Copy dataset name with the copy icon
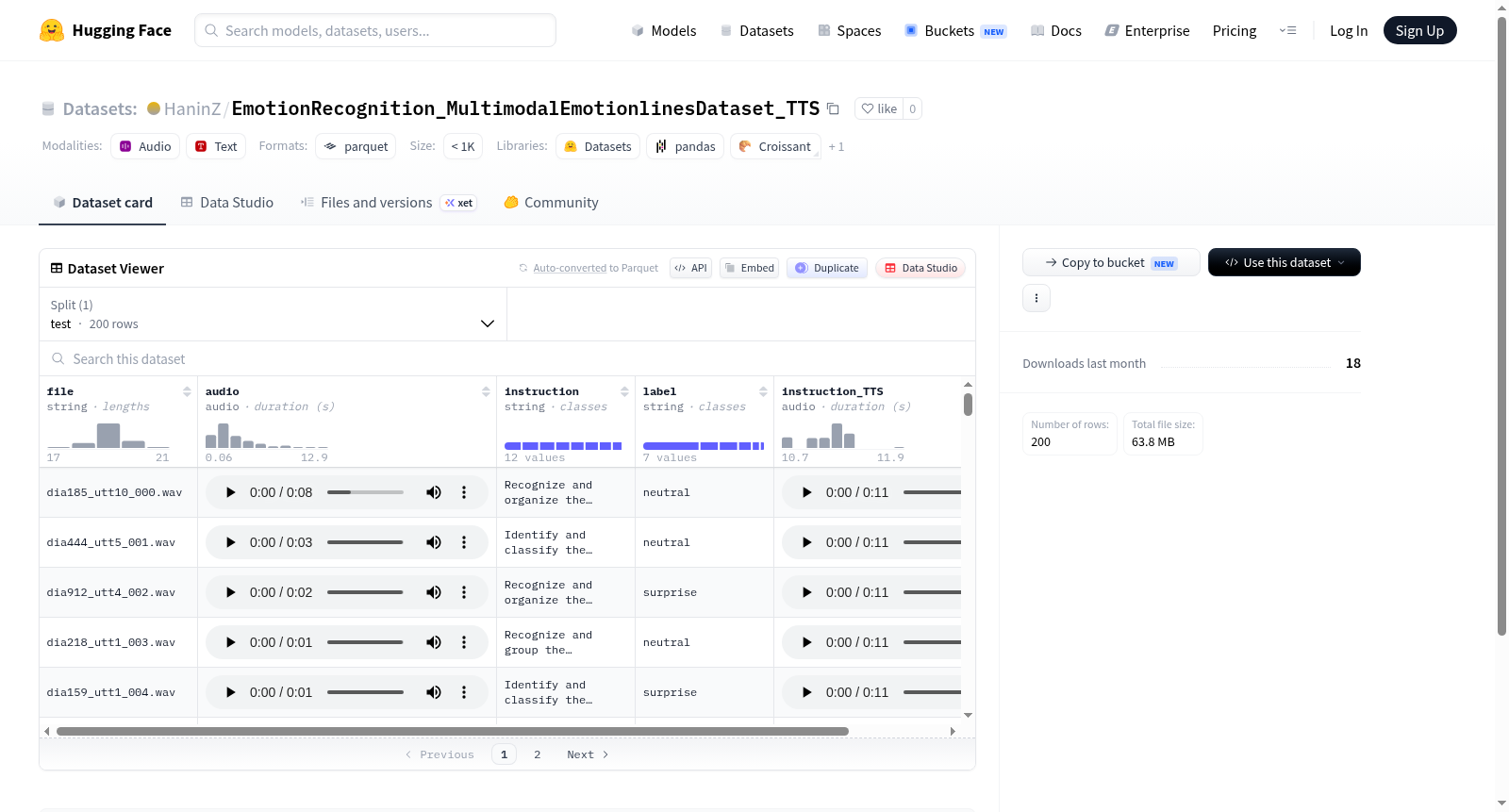1509x812 pixels. pos(833,109)
